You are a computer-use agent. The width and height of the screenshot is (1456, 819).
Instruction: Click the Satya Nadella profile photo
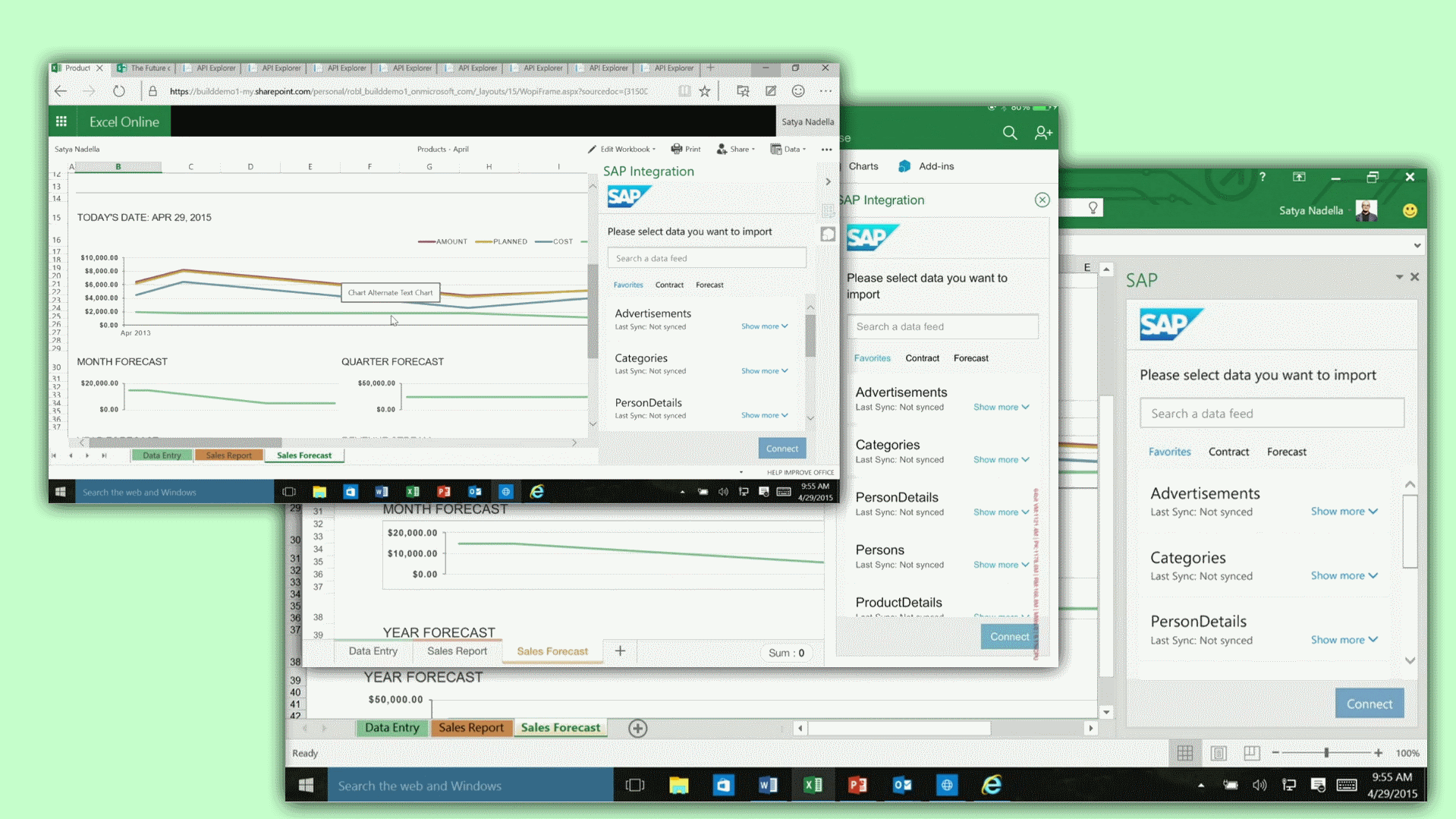click(x=1366, y=210)
